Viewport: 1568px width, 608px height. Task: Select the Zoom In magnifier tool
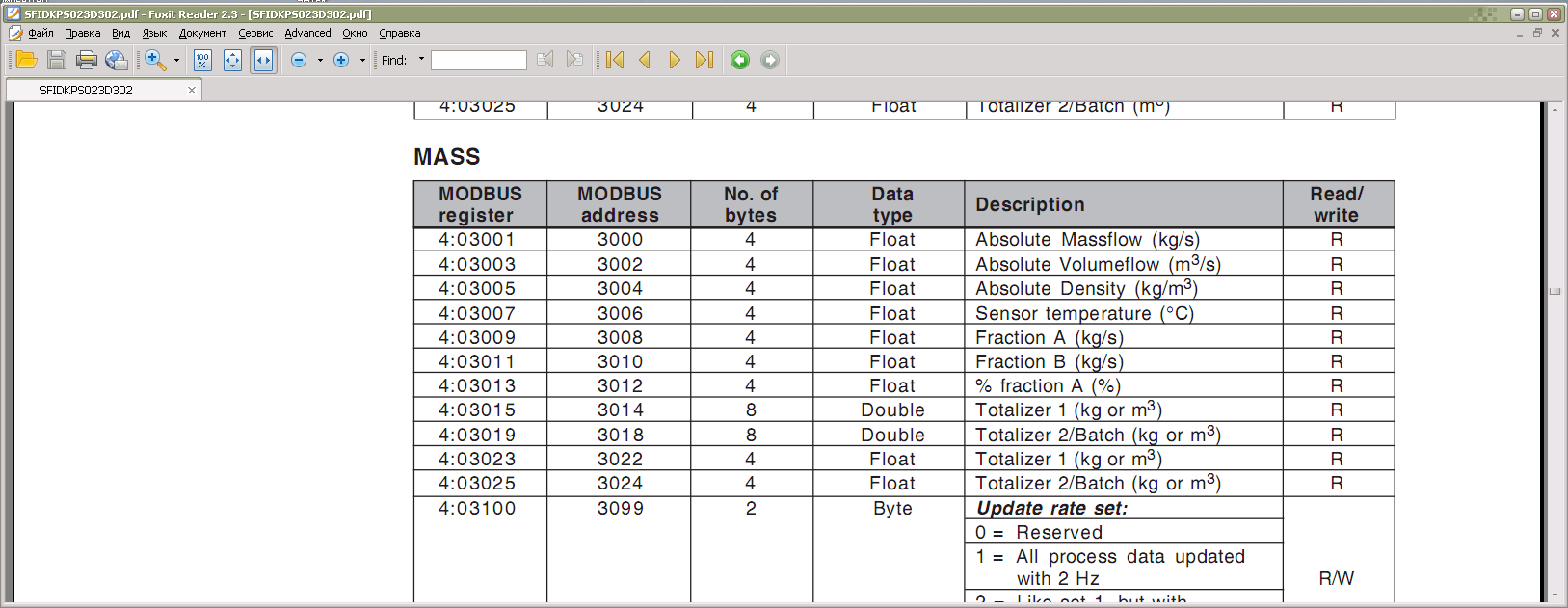click(x=154, y=60)
